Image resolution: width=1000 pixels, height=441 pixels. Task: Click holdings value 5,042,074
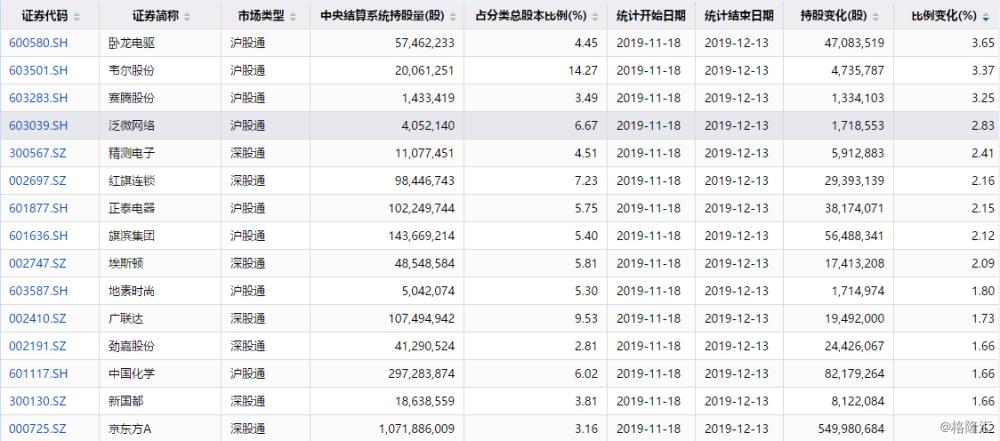tap(427, 291)
